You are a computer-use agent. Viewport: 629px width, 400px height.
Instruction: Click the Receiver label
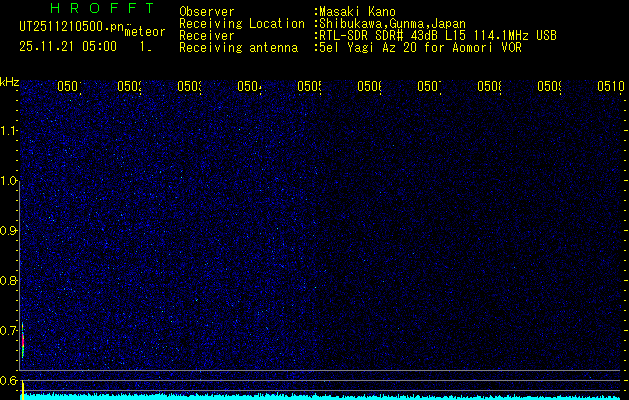click(207, 36)
